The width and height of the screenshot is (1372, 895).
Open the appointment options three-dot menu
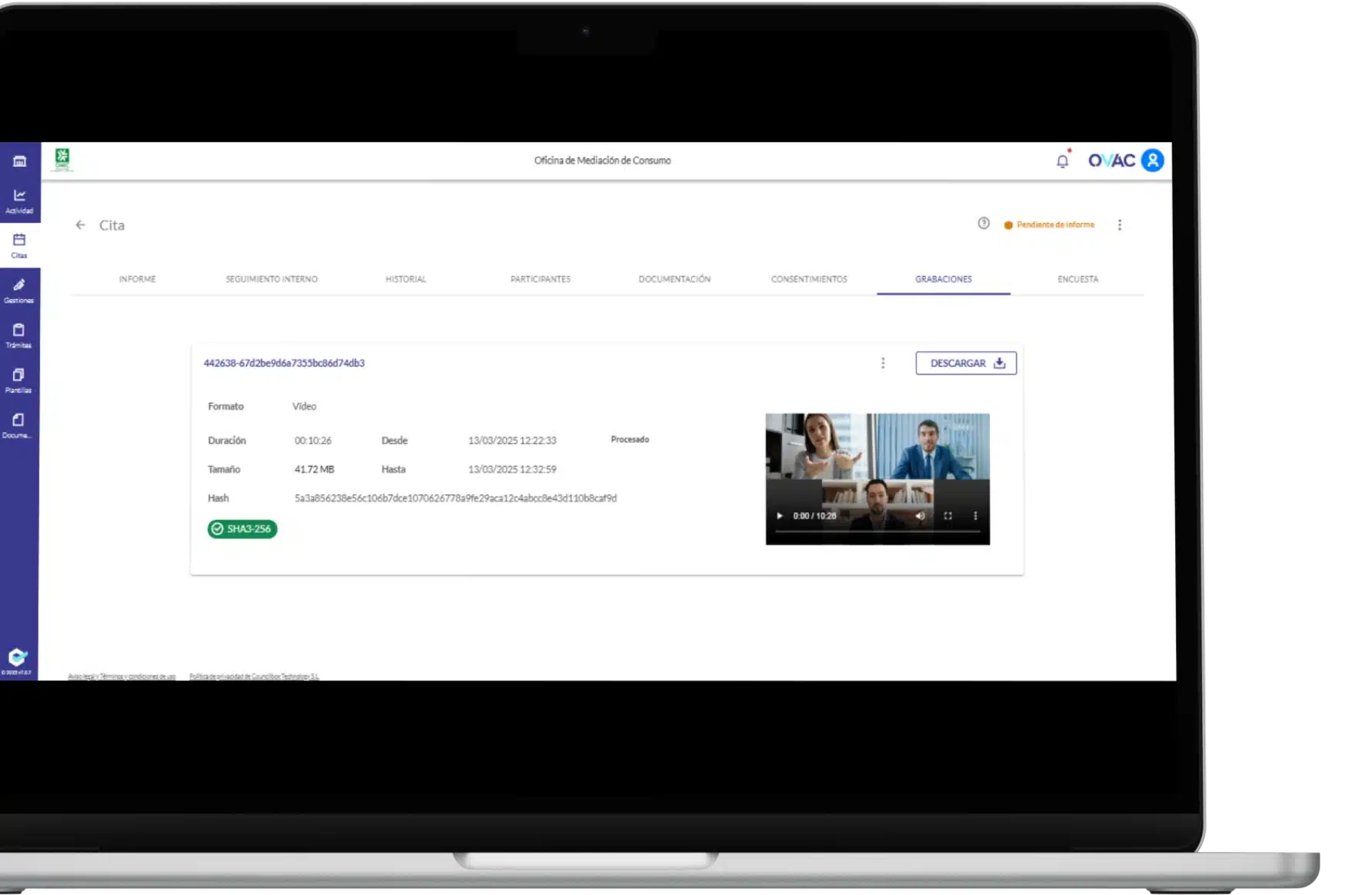pos(1120,225)
